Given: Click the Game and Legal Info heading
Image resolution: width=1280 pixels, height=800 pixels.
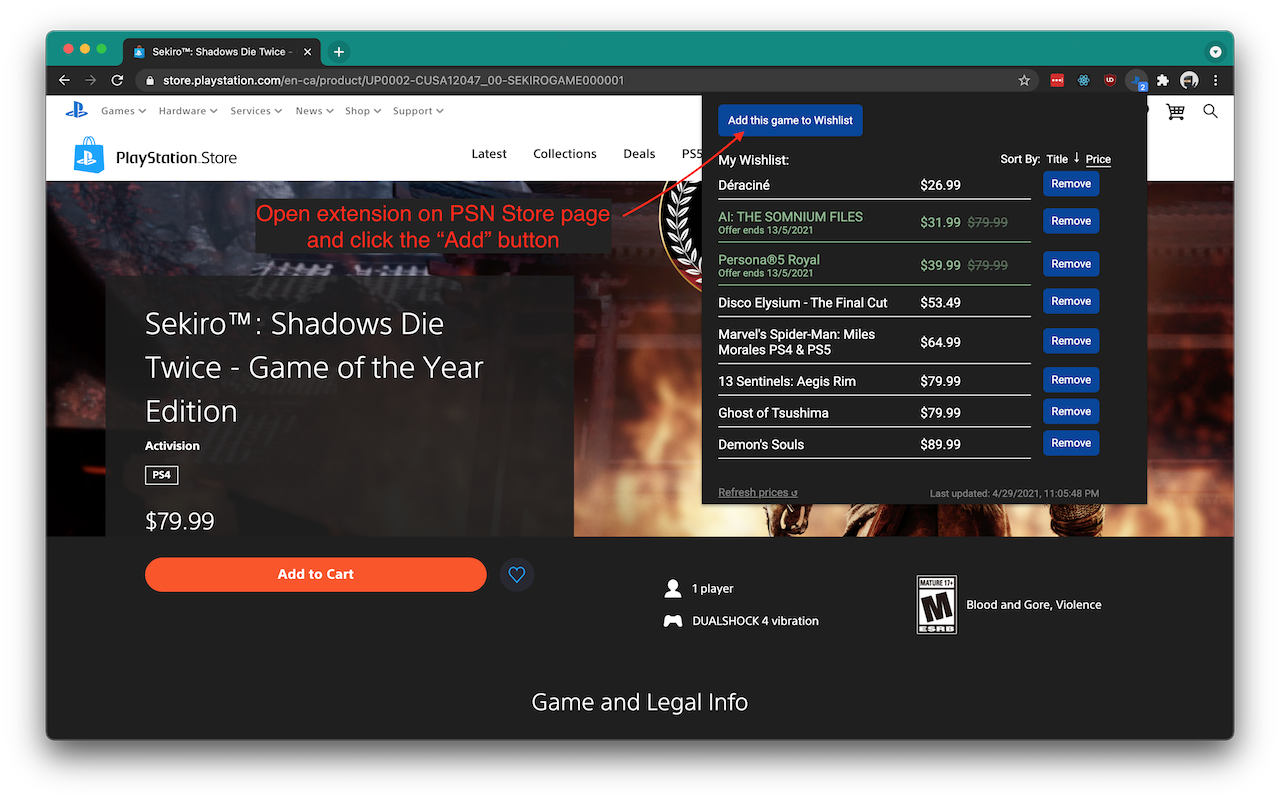Looking at the screenshot, I should coord(640,702).
